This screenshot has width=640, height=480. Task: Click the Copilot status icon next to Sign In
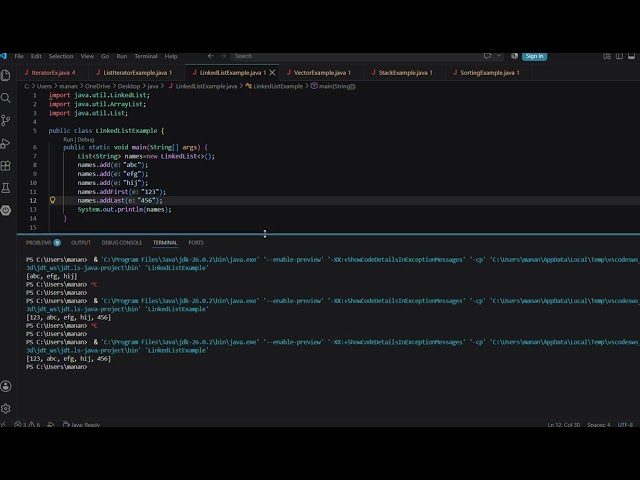(514, 56)
